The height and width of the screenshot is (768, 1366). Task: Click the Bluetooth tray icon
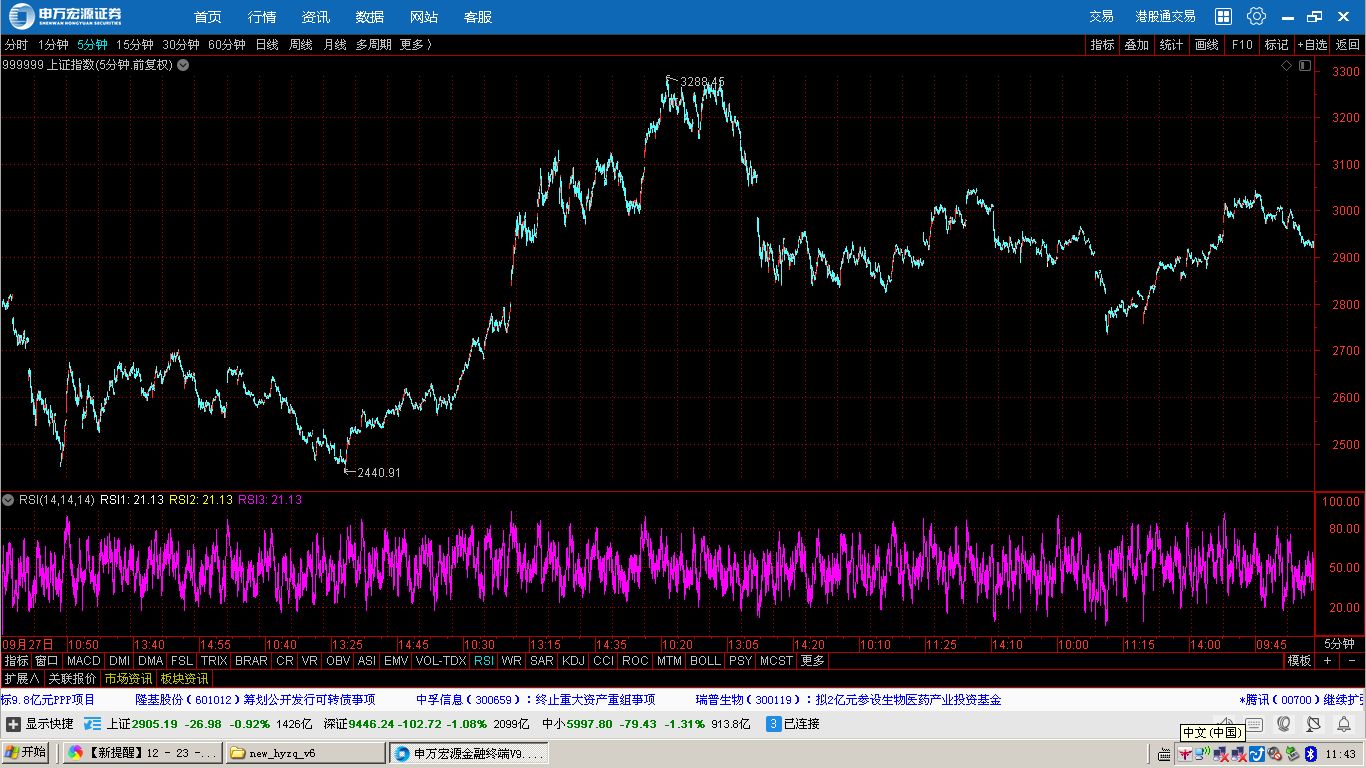click(x=1310, y=754)
